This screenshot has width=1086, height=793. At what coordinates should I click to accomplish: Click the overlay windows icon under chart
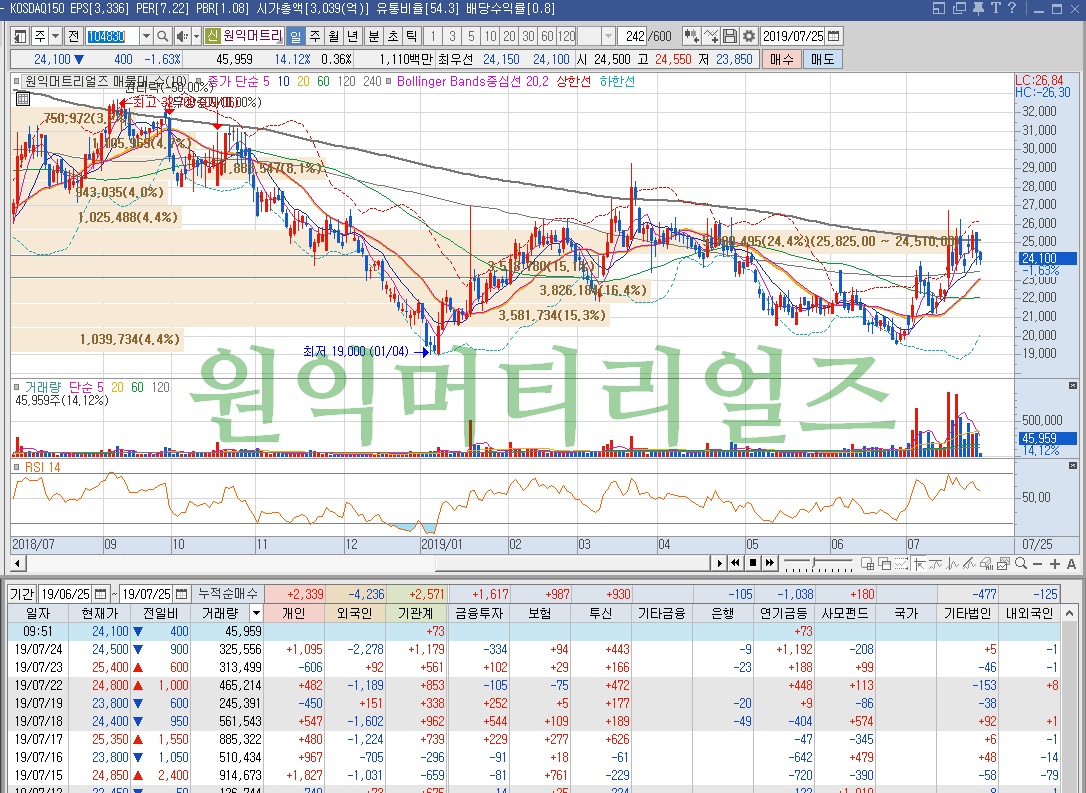pos(884,564)
